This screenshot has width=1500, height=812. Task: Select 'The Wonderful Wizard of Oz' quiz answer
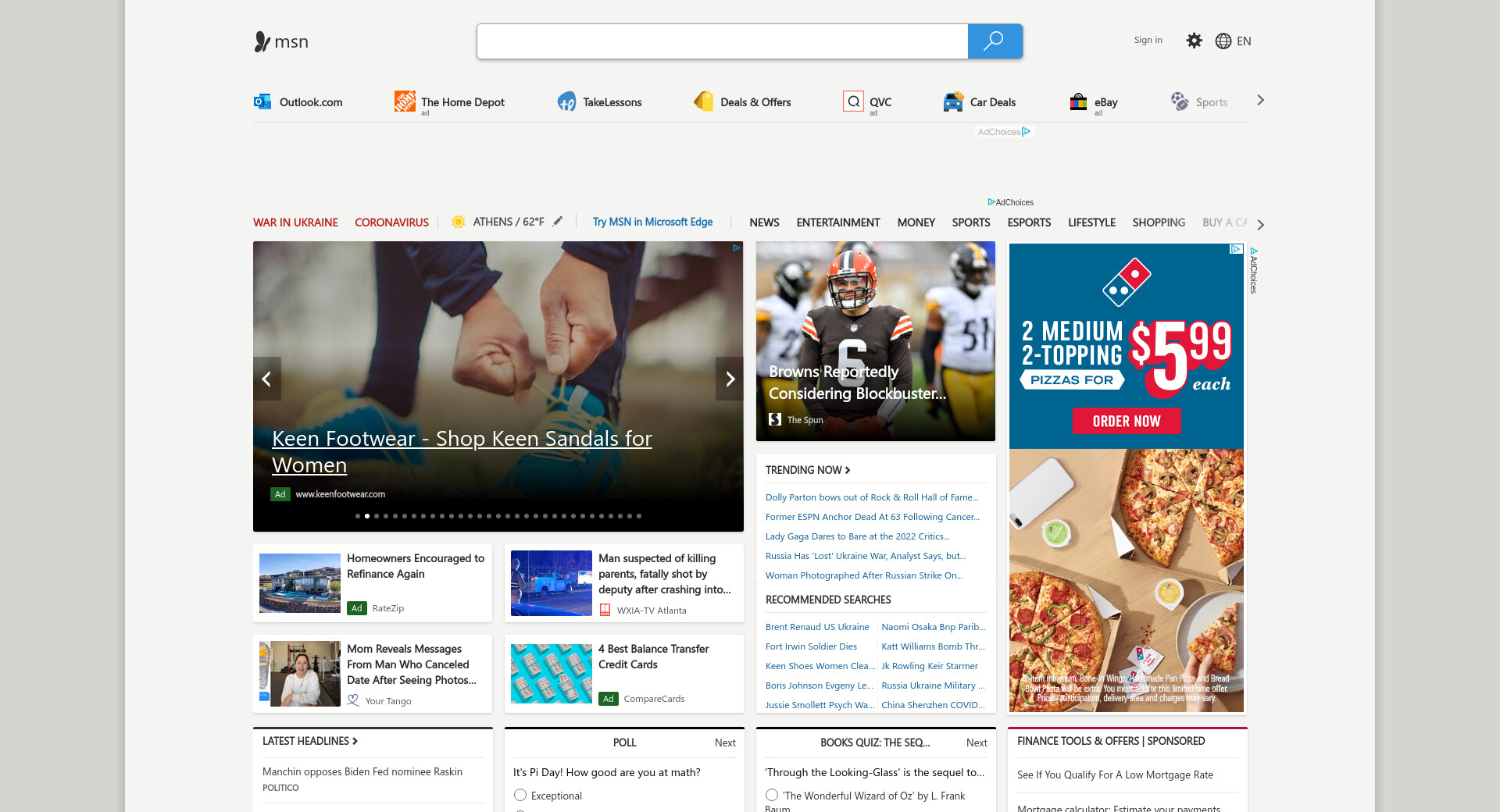click(772, 795)
